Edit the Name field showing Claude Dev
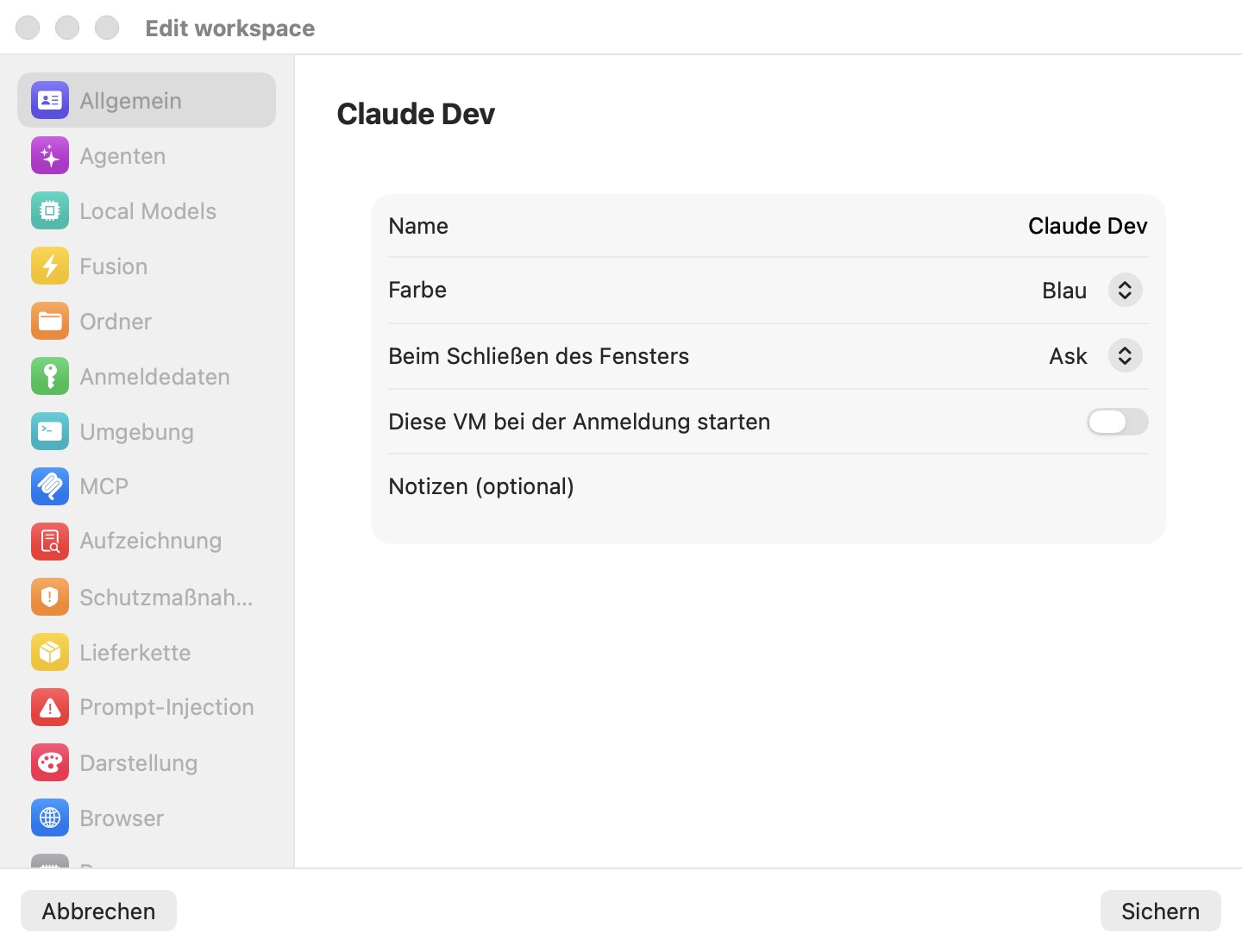Image resolution: width=1242 pixels, height=952 pixels. tap(1088, 226)
